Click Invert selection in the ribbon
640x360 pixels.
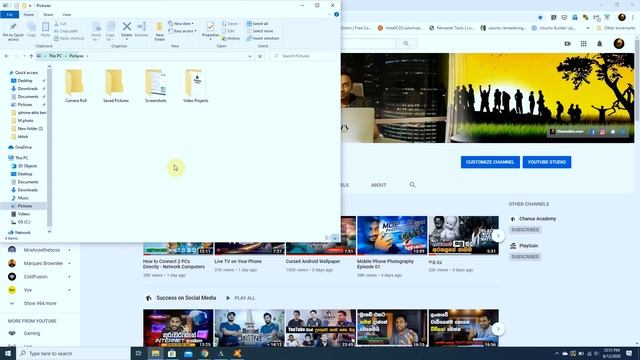[x=263, y=38]
